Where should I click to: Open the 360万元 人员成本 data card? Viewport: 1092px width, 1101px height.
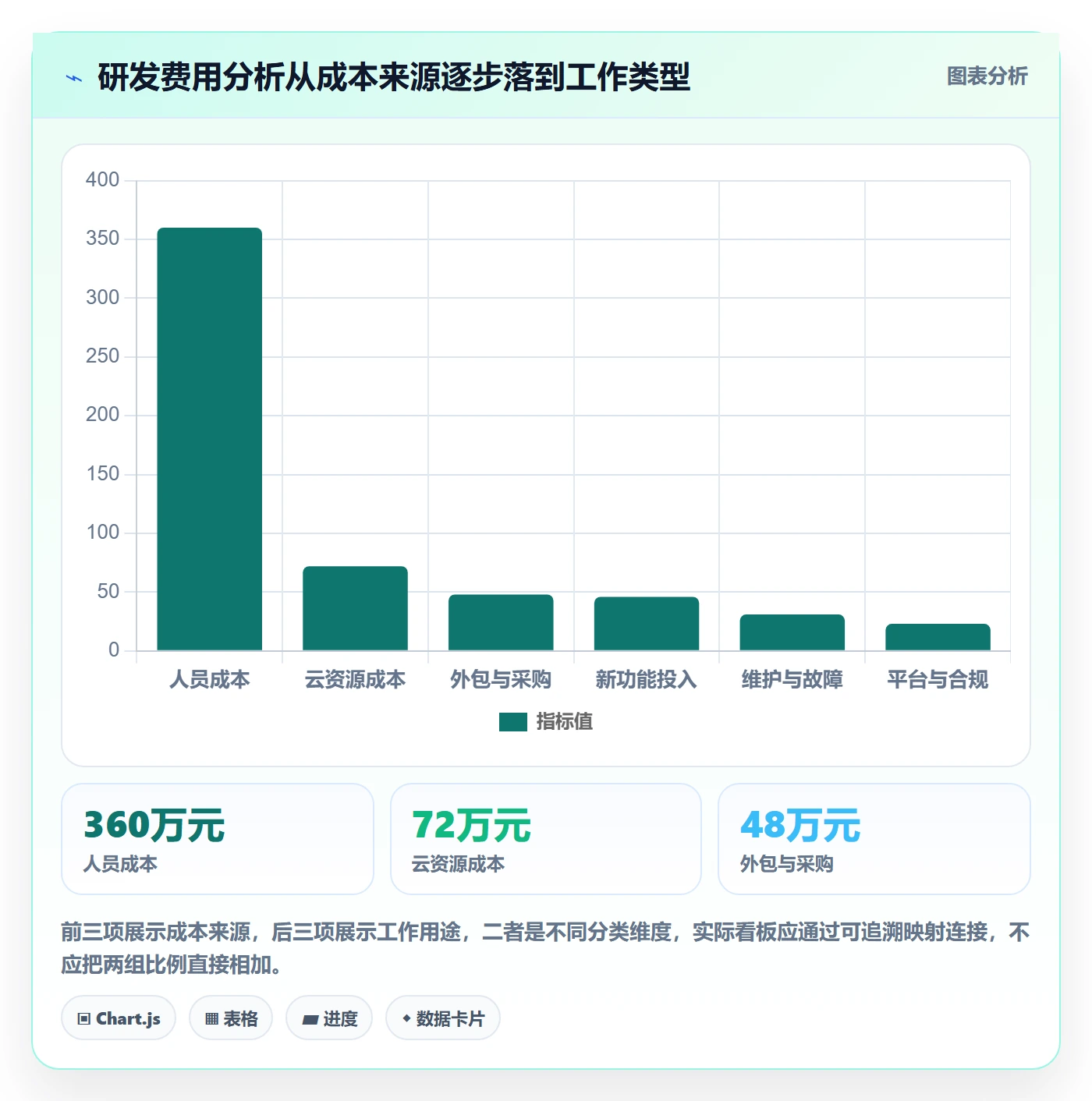218,839
